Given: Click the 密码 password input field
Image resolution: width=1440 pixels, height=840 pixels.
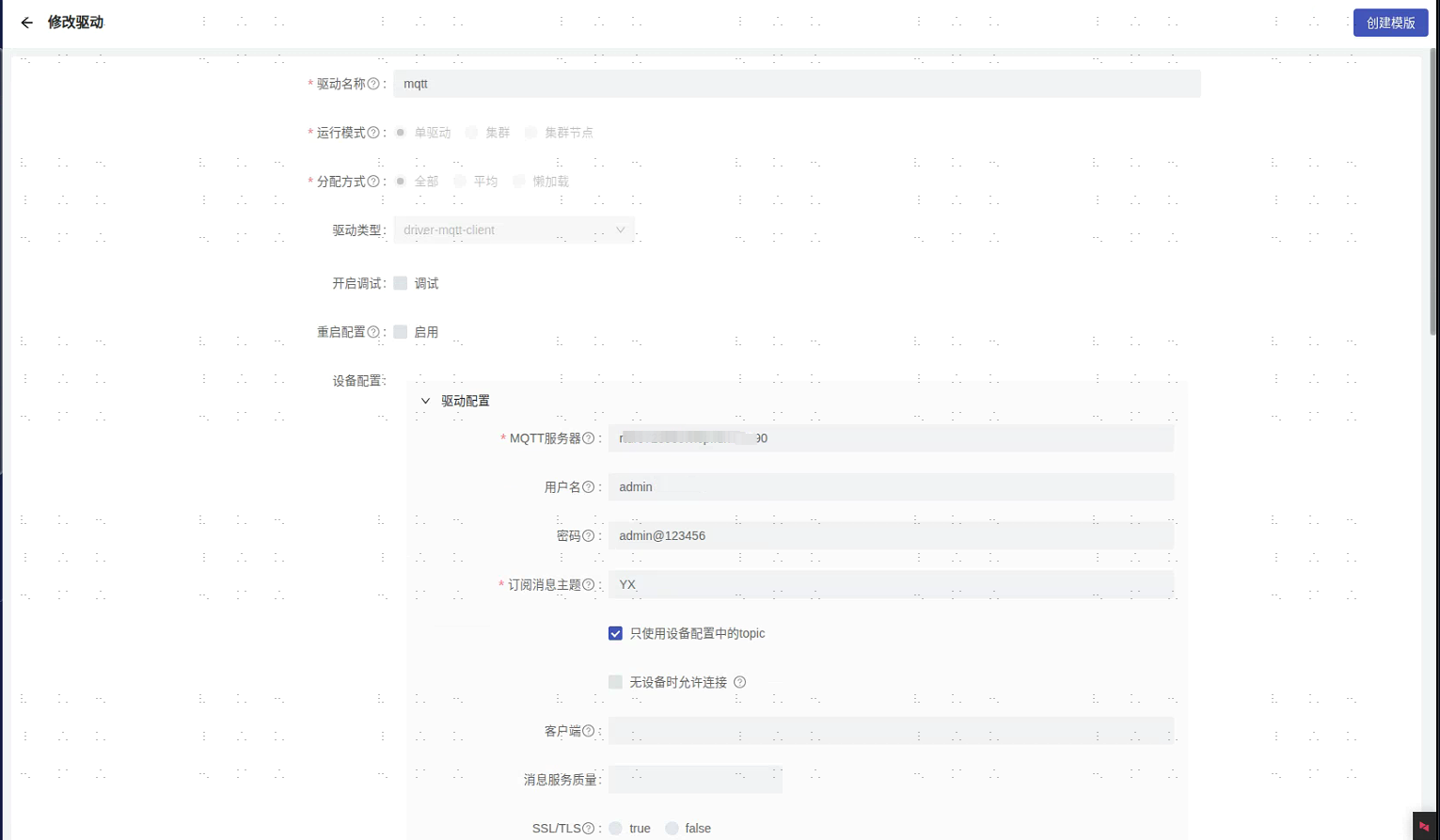Looking at the screenshot, I should [x=890, y=536].
